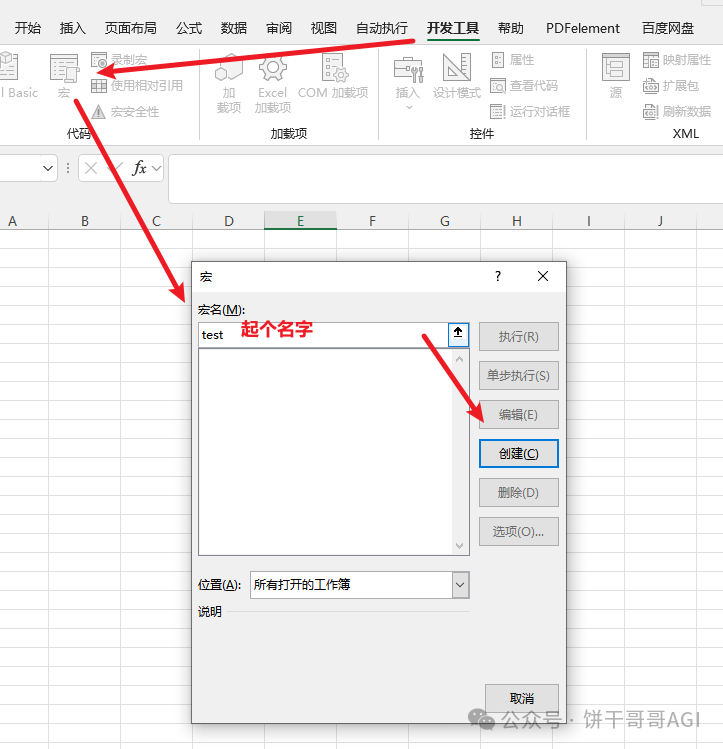Viewport: 723px width, 749px height.
Task: Toggle 使用相对引用 relative reference
Action: click(137, 86)
